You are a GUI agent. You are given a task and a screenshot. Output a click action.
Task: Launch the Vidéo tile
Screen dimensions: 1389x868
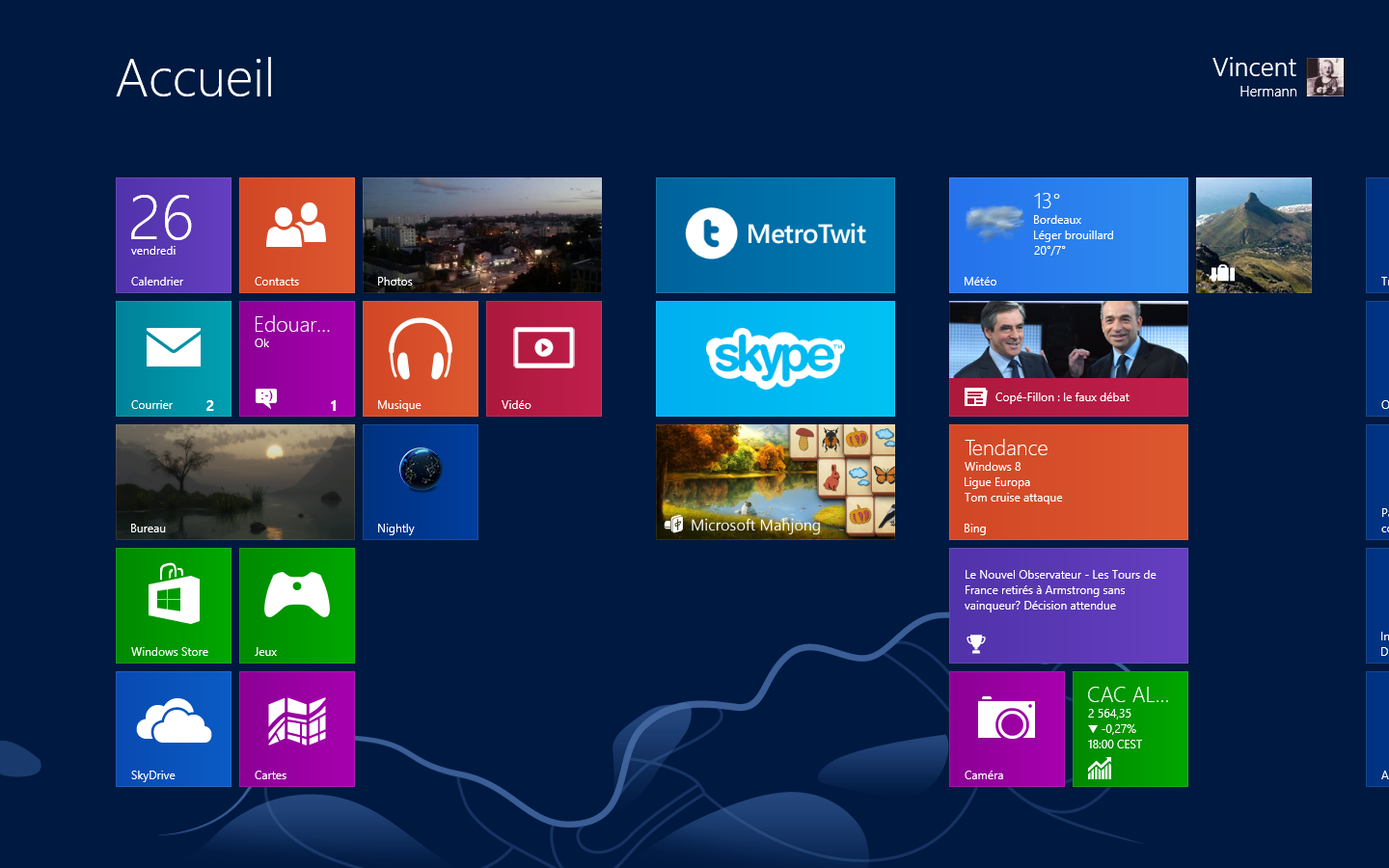[544, 359]
